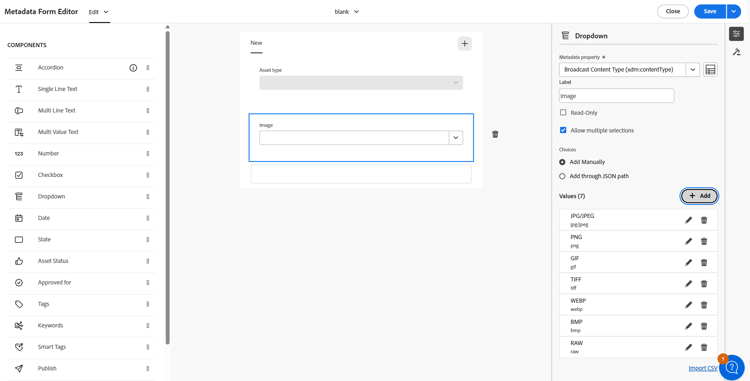The image size is (750, 381).
Task: Edit the GIF value
Action: [x=688, y=262]
